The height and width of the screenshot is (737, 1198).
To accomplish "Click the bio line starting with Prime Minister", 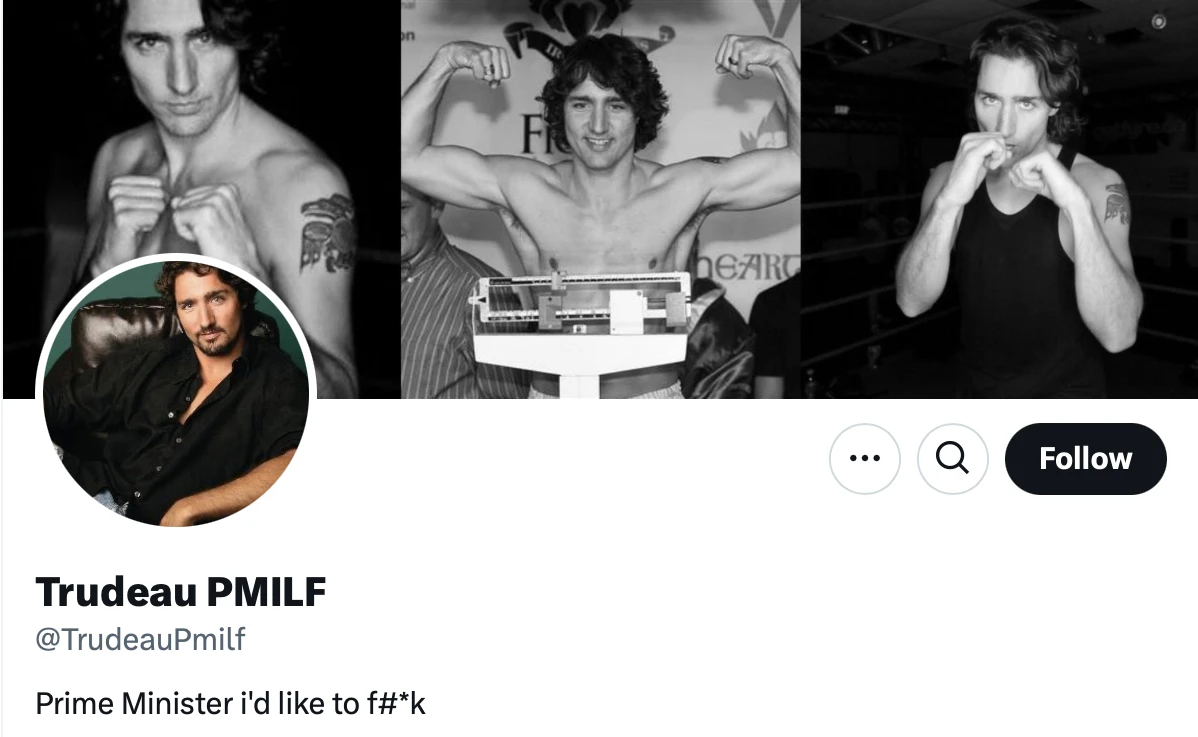I will pos(230,704).
